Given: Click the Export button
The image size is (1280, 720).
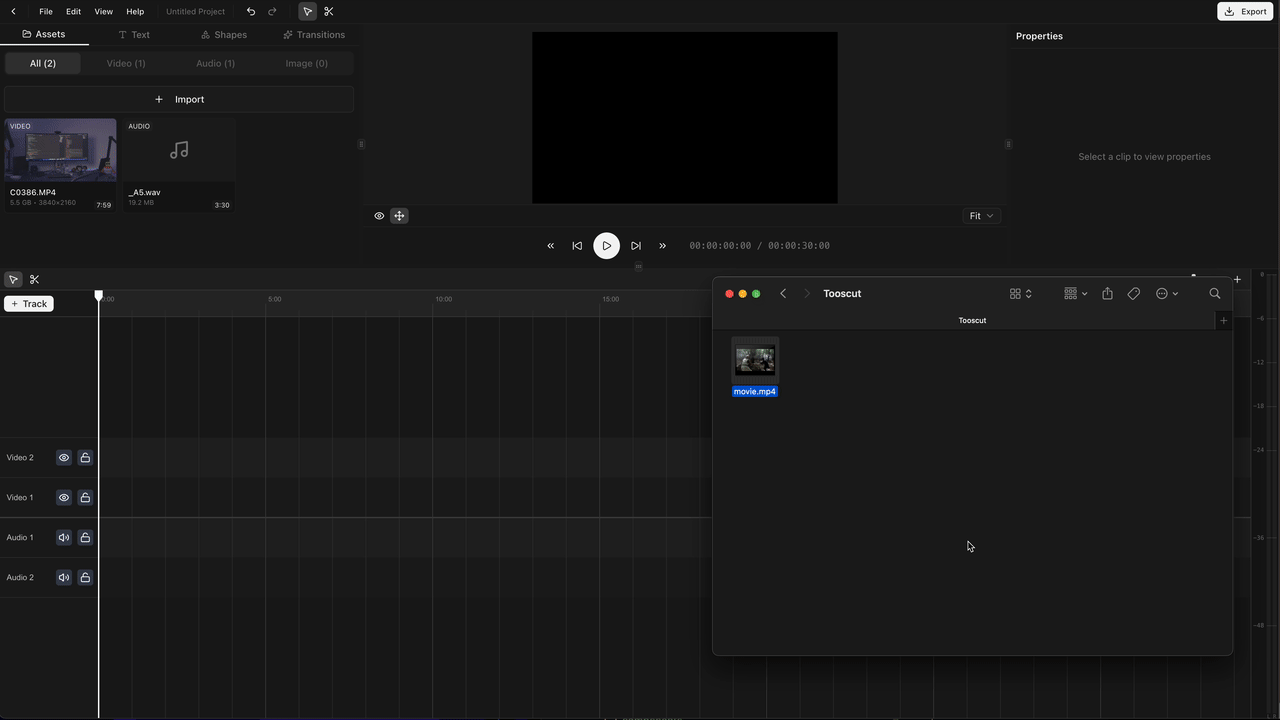Looking at the screenshot, I should tap(1244, 11).
